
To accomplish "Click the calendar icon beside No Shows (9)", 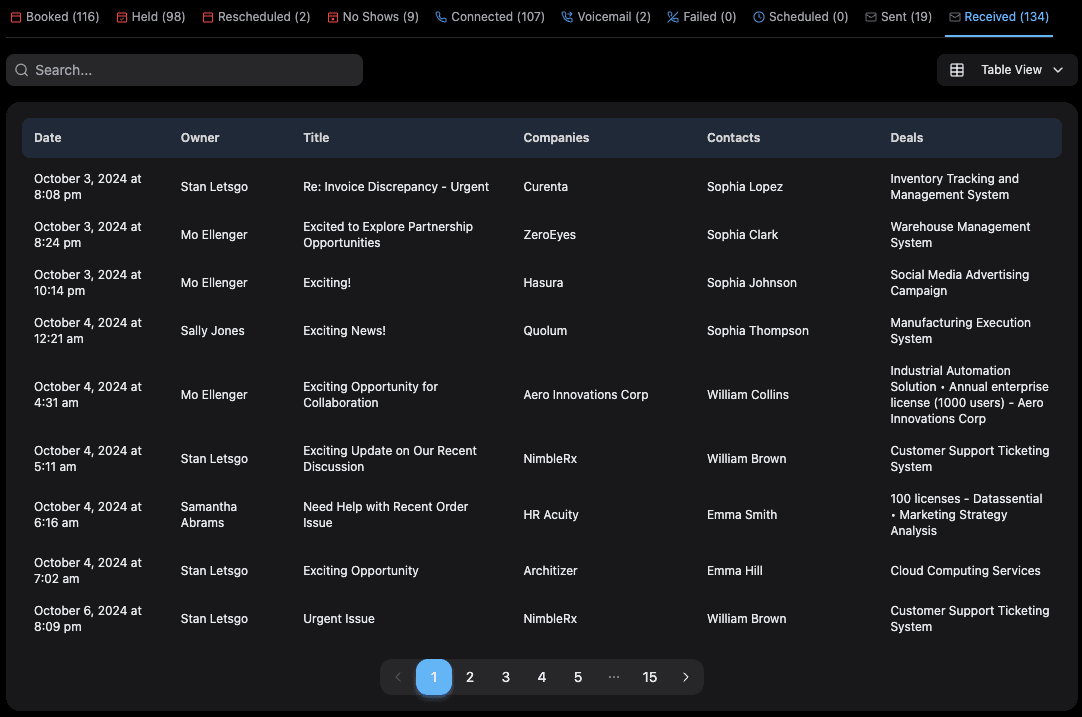I will tap(333, 17).
